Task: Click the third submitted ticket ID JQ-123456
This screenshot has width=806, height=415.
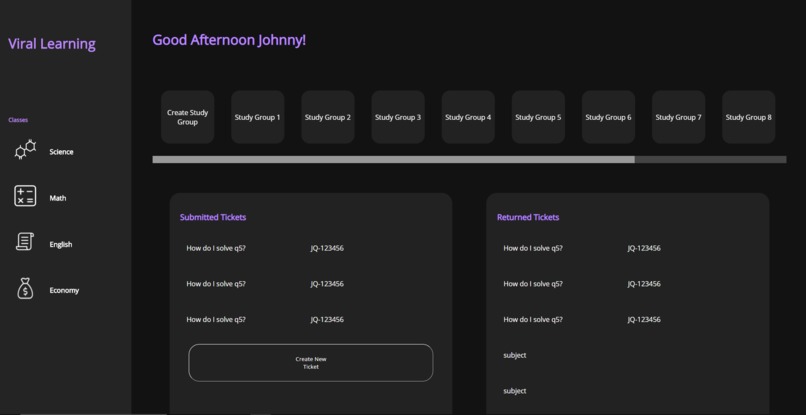Action: tap(327, 319)
